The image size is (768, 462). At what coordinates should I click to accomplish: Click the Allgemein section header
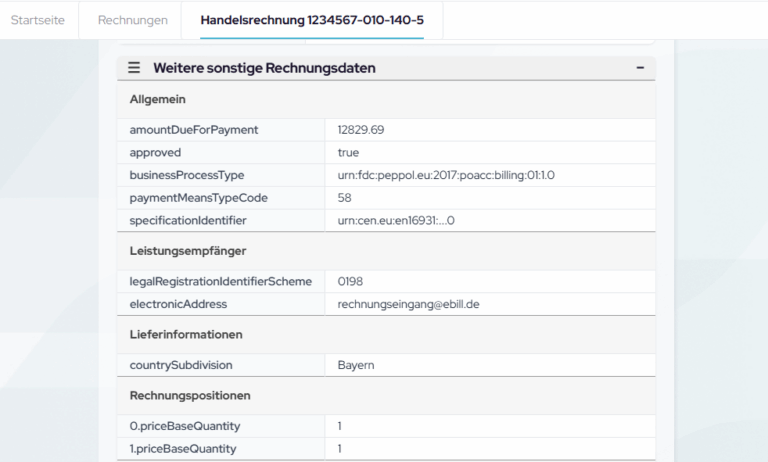(x=158, y=99)
